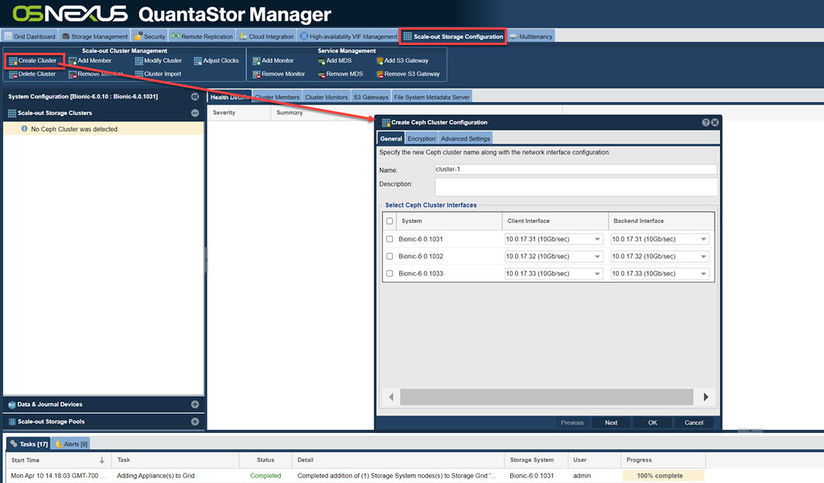Click the Remove Monitor icon
This screenshot has width=824, height=483.
(x=256, y=74)
